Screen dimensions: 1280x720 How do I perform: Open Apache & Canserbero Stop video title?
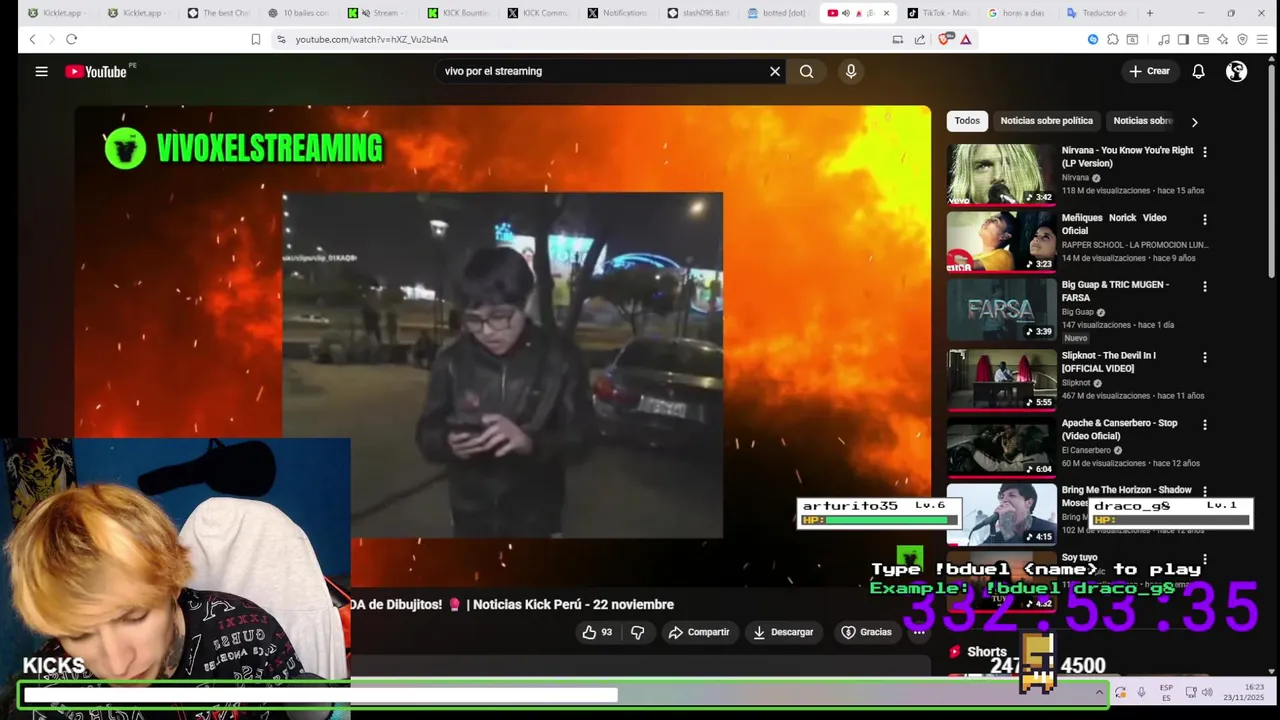(x=1119, y=430)
